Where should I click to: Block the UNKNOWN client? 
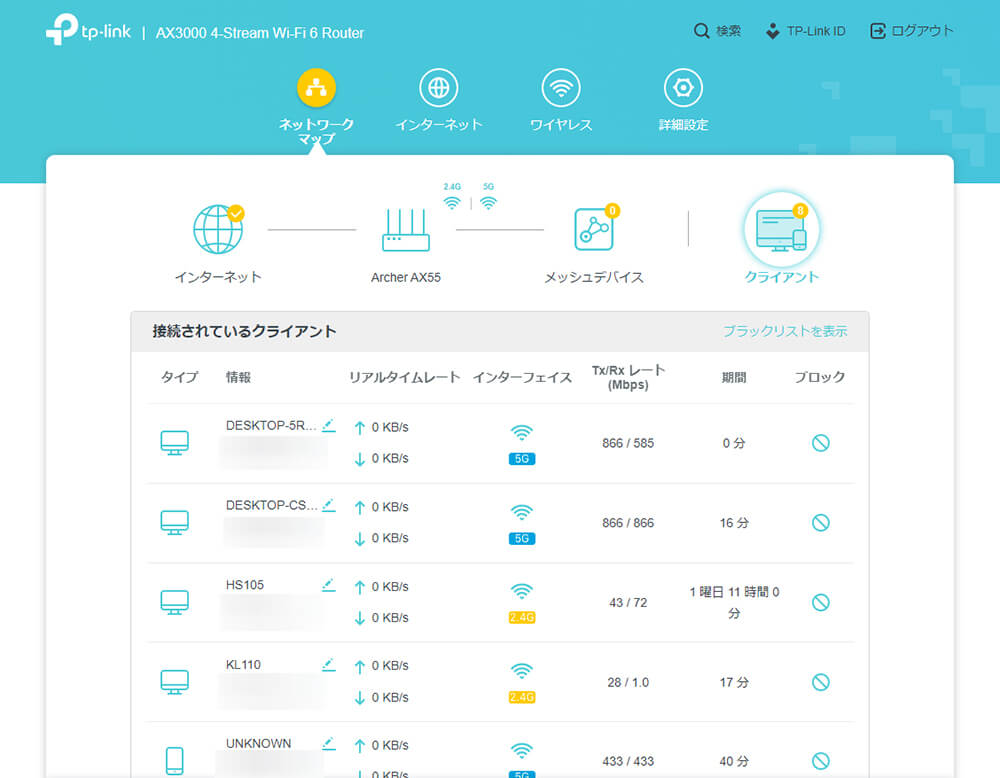pyautogui.click(x=821, y=761)
